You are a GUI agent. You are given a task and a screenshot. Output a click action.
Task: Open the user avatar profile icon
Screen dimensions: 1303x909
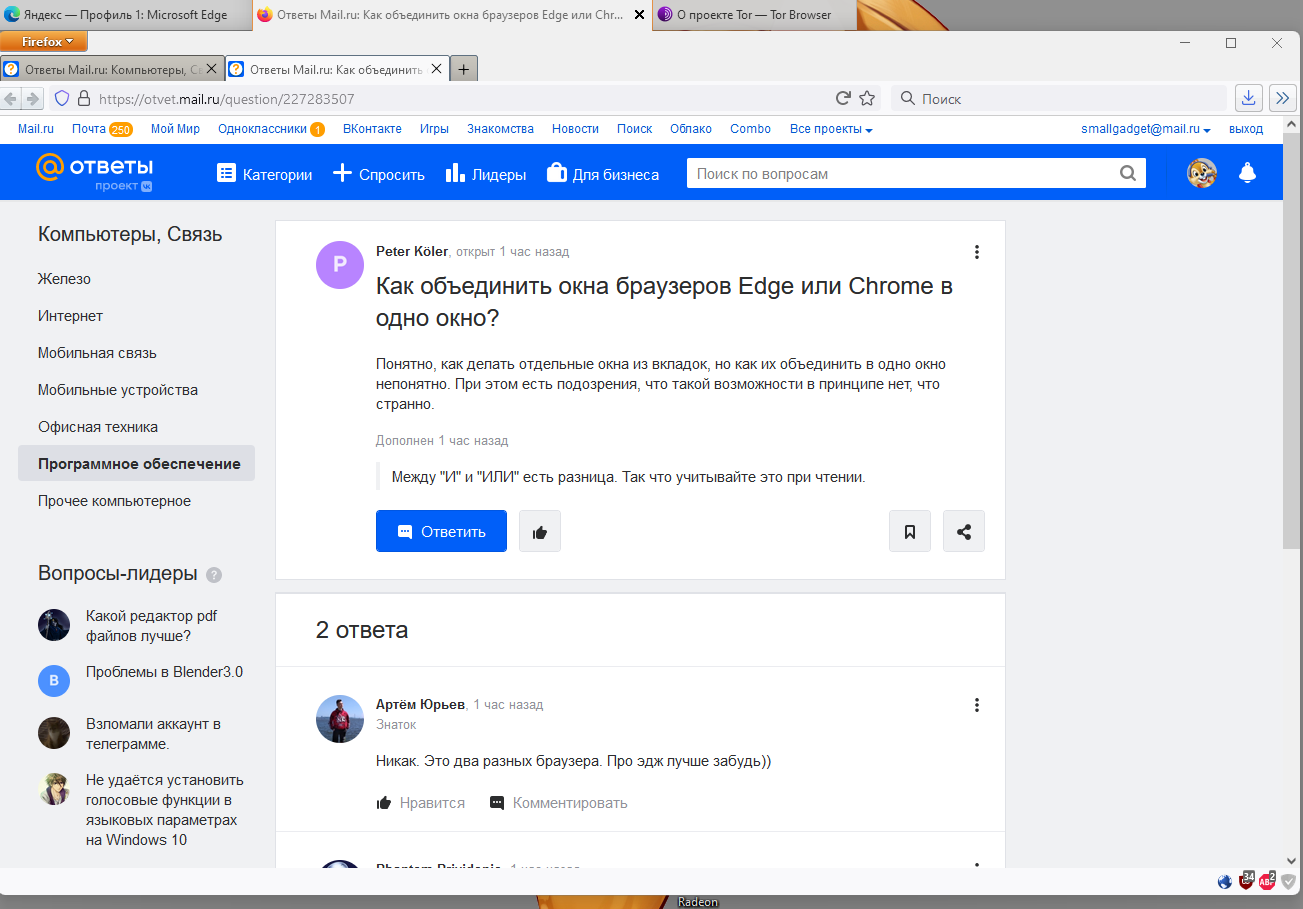click(1201, 173)
